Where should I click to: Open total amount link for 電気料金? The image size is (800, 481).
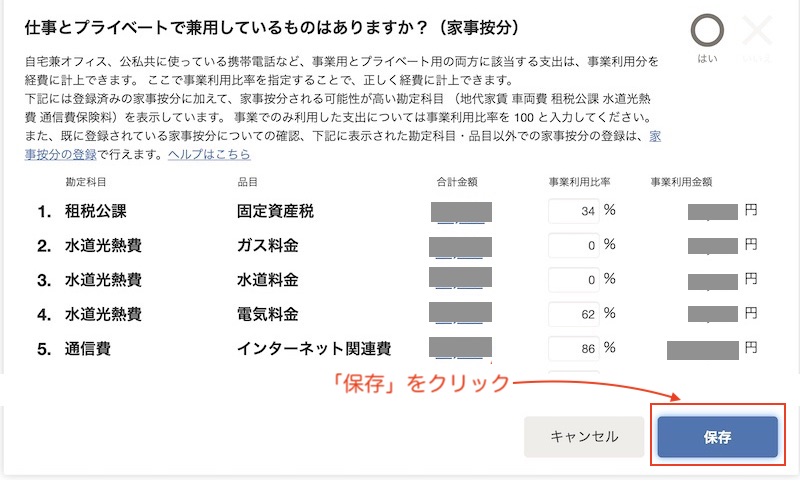coord(460,312)
